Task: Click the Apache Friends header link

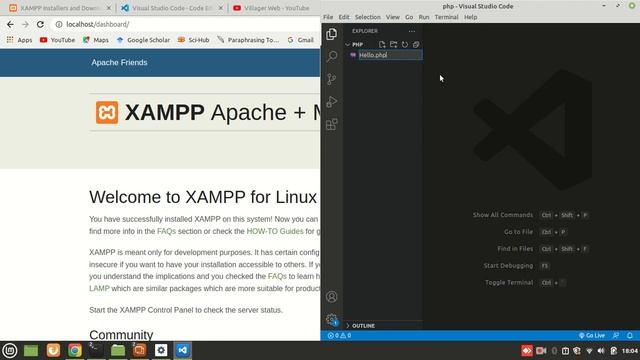Action: click(119, 62)
